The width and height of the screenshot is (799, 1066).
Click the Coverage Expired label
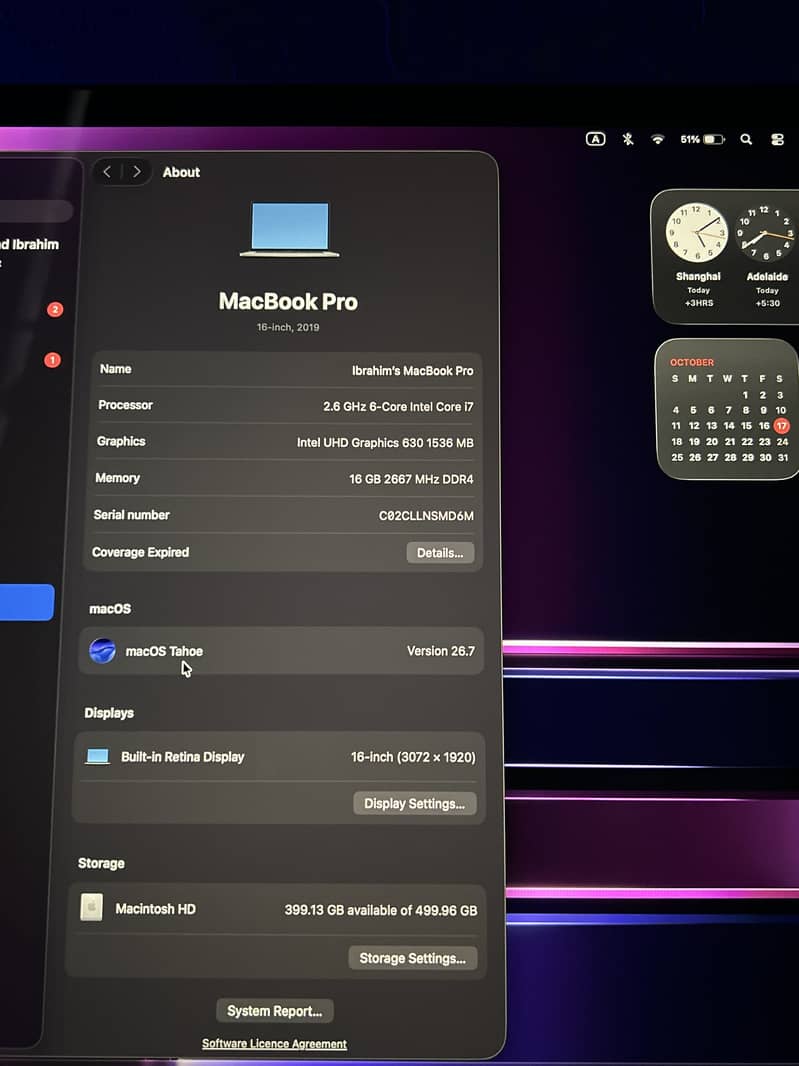point(141,552)
